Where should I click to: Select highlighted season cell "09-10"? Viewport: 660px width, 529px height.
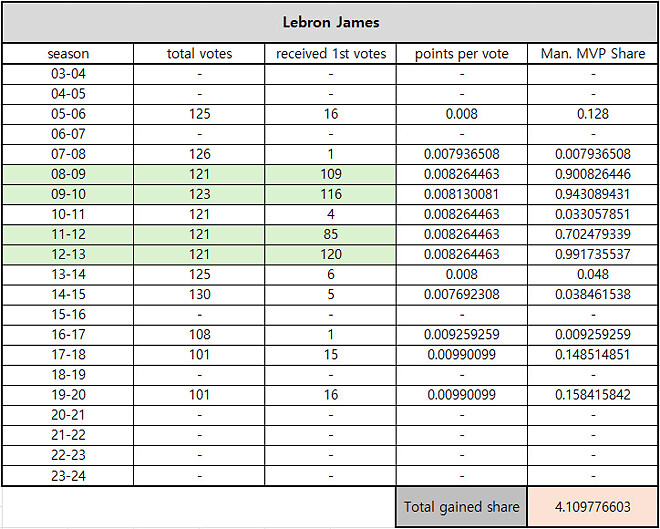click(x=68, y=194)
